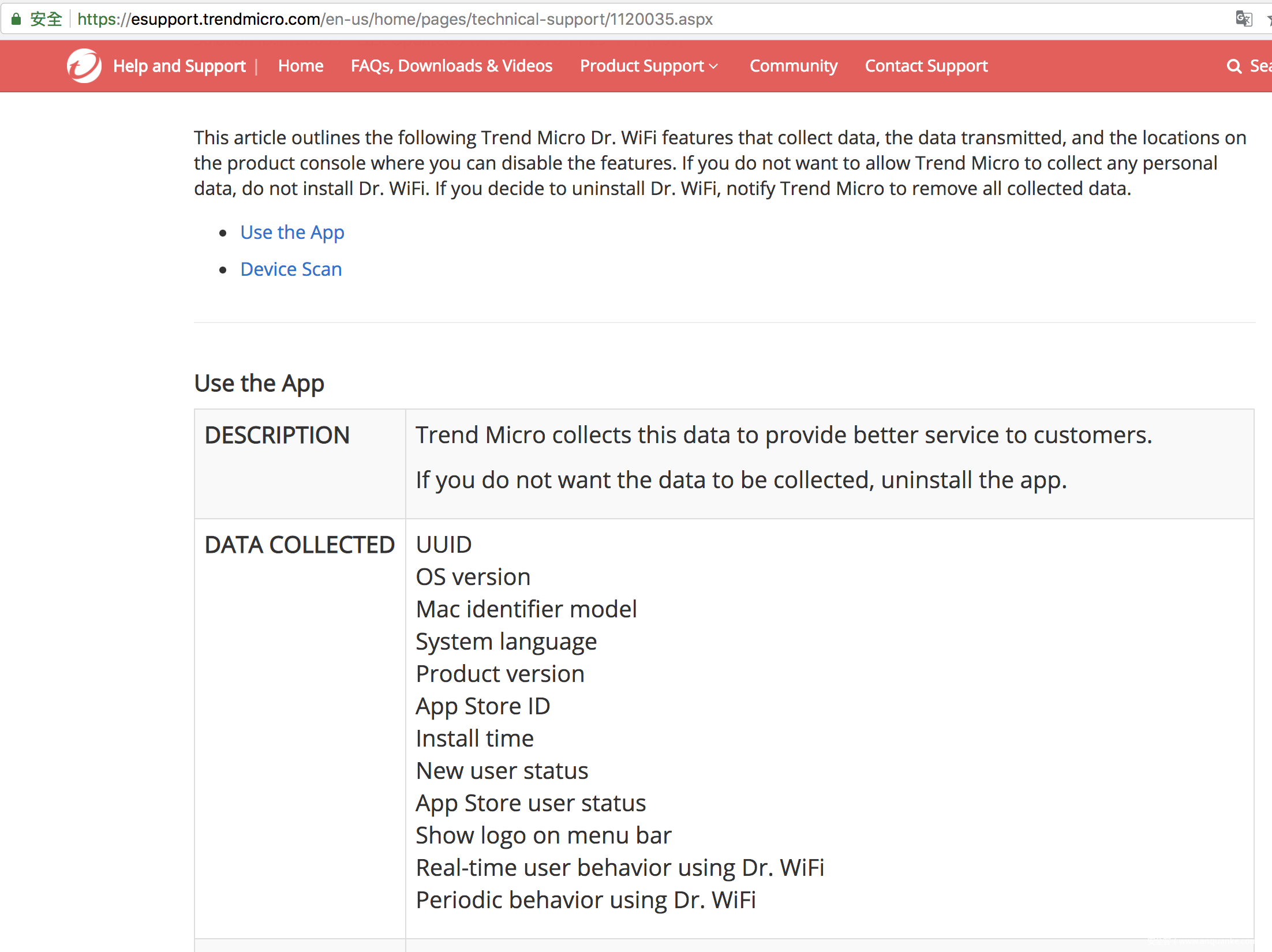This screenshot has height=952, width=1272.
Task: Click the partially visible Search text in the header
Action: click(x=1260, y=66)
